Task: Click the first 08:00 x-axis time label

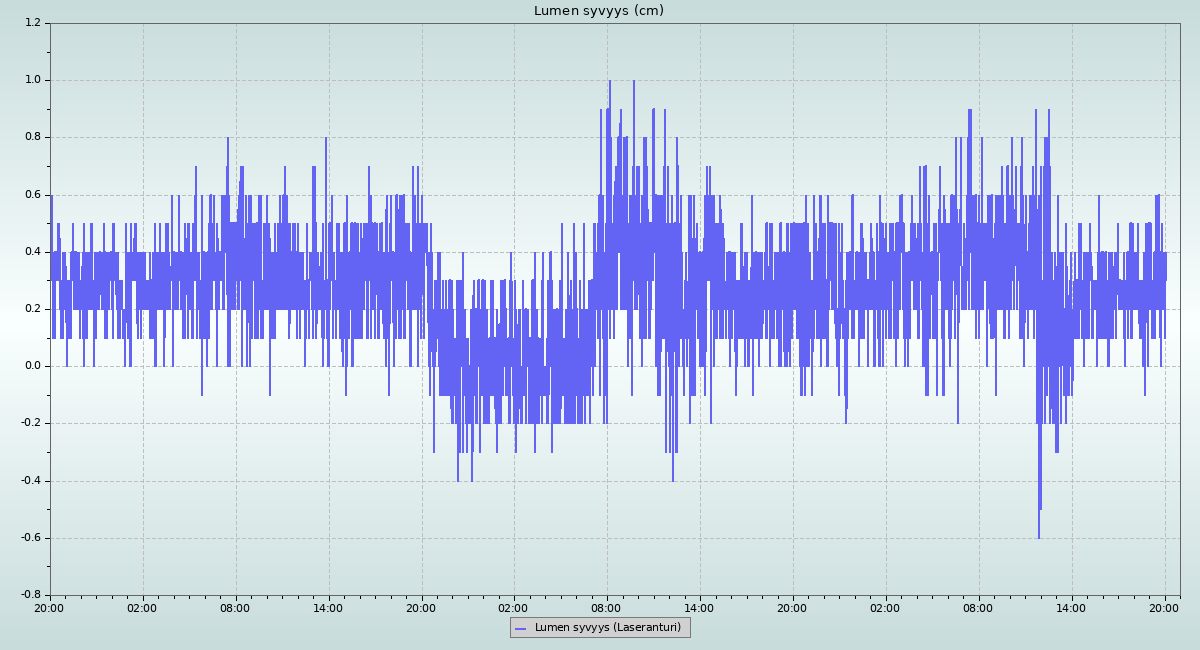Action: click(x=235, y=607)
